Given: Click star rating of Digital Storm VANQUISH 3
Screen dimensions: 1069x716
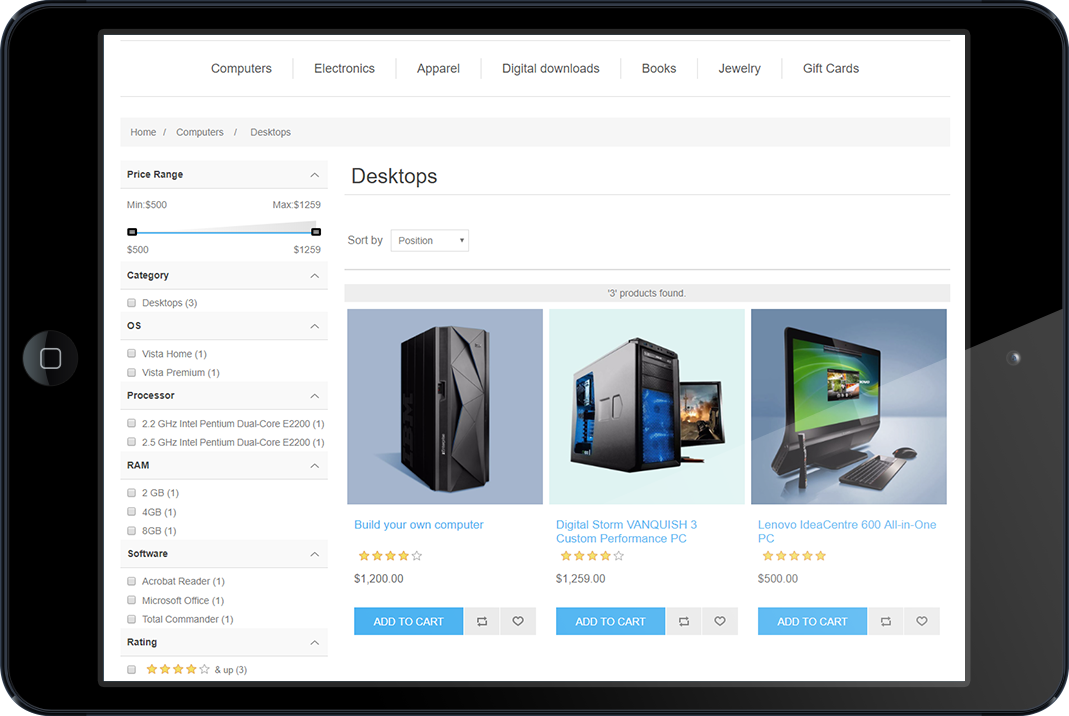Looking at the screenshot, I should 592,556.
